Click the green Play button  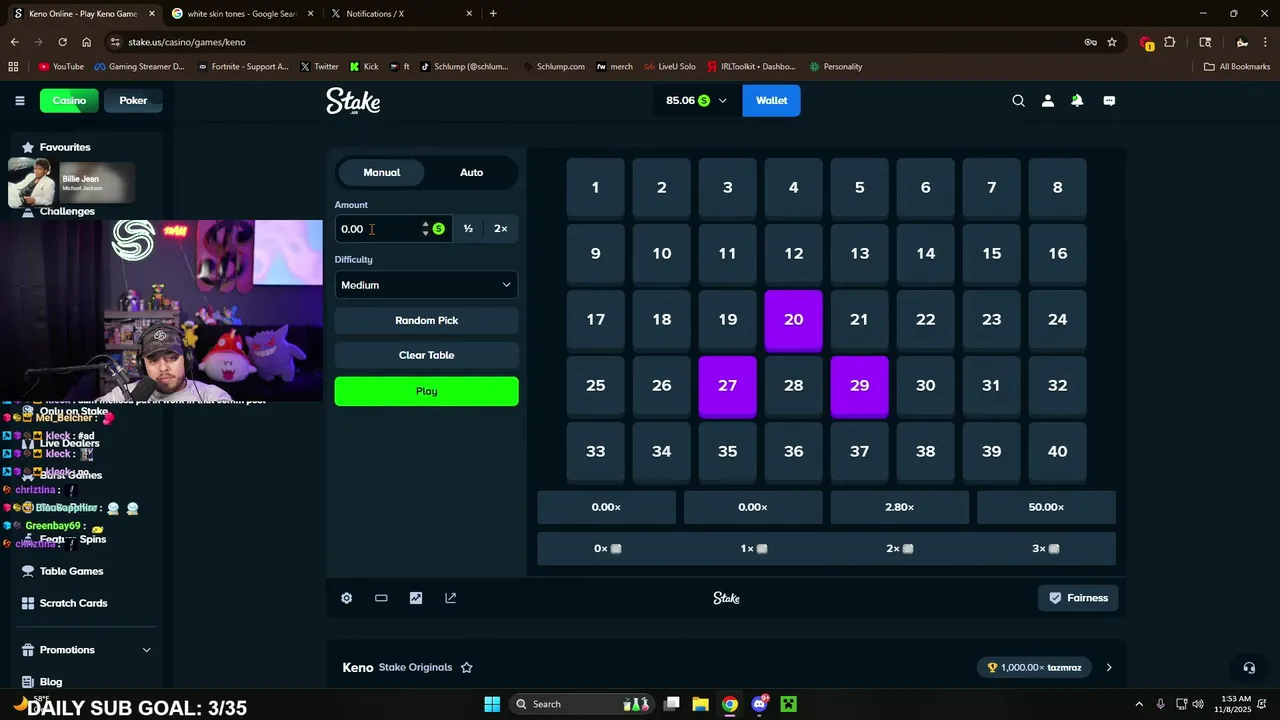[x=426, y=391]
